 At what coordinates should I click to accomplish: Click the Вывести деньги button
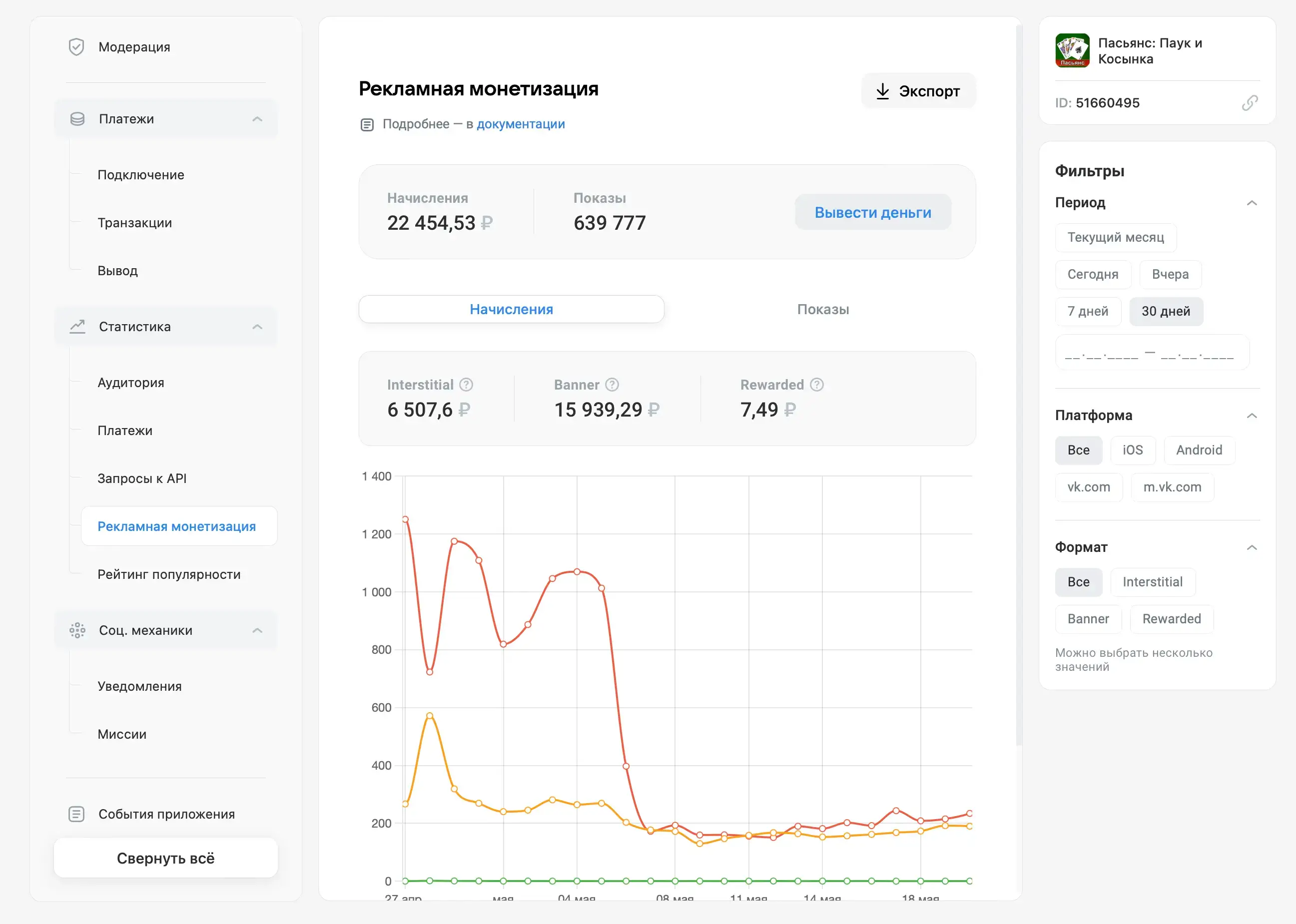click(872, 212)
